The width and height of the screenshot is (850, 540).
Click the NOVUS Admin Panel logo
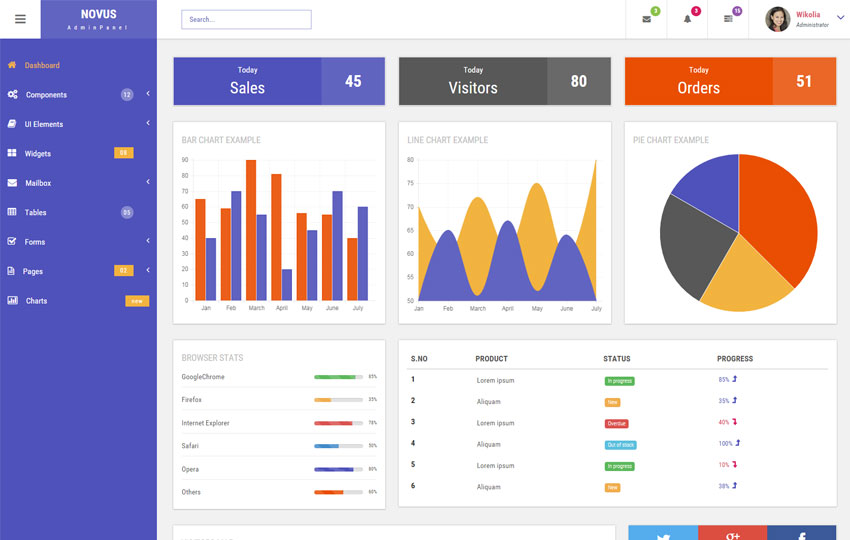click(98, 19)
